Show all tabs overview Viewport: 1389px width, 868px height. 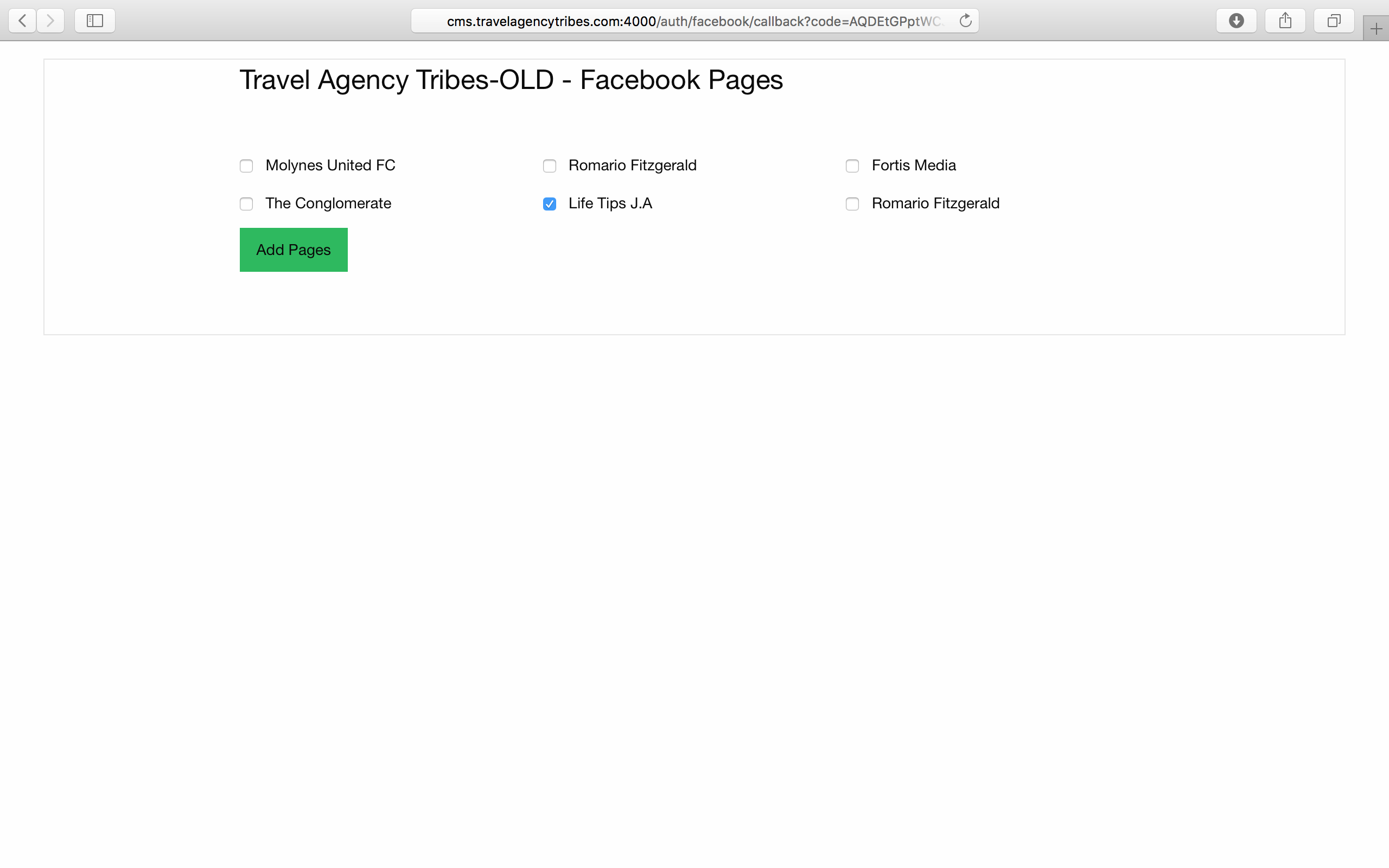point(1334,21)
